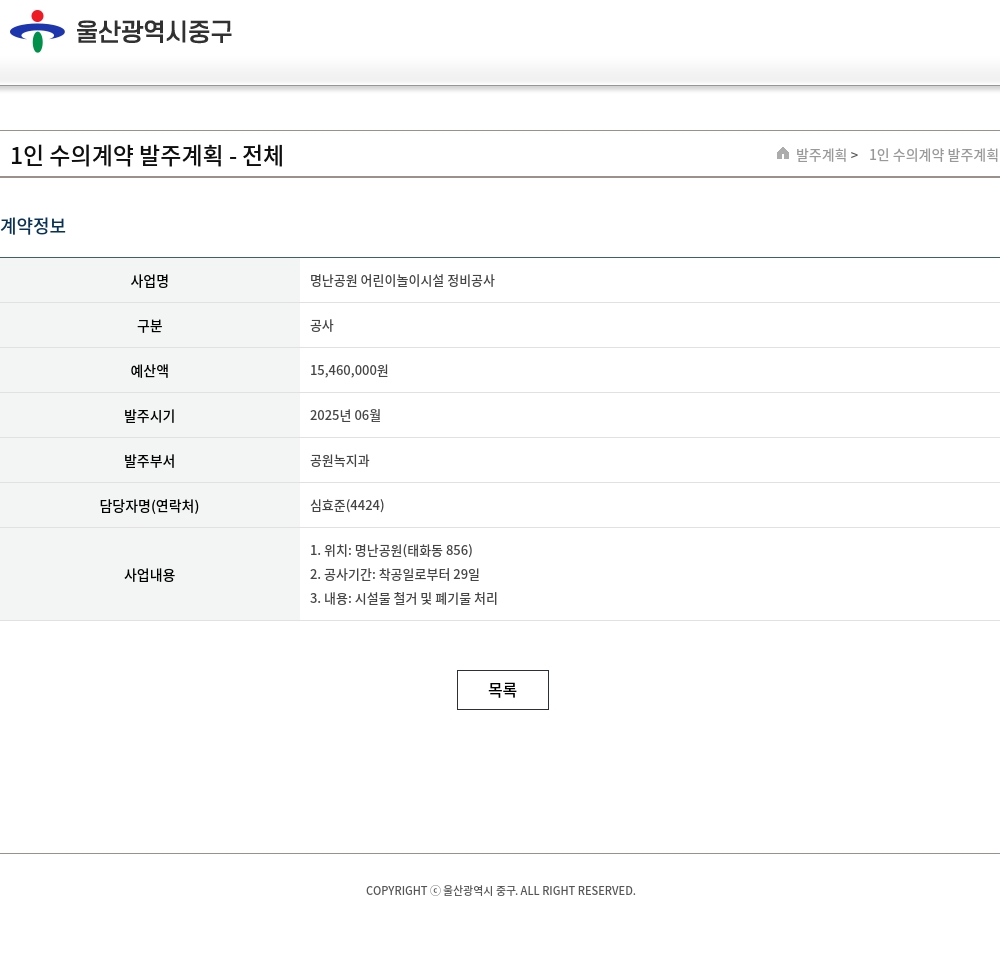The height and width of the screenshot is (954, 1000).
Task: Click the date value 2025년 06월
Action: 346,415
